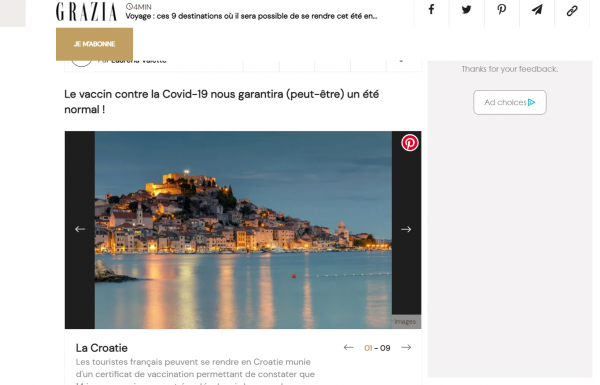
Task: Select the La Croatie caption heading
Action: tap(102, 348)
